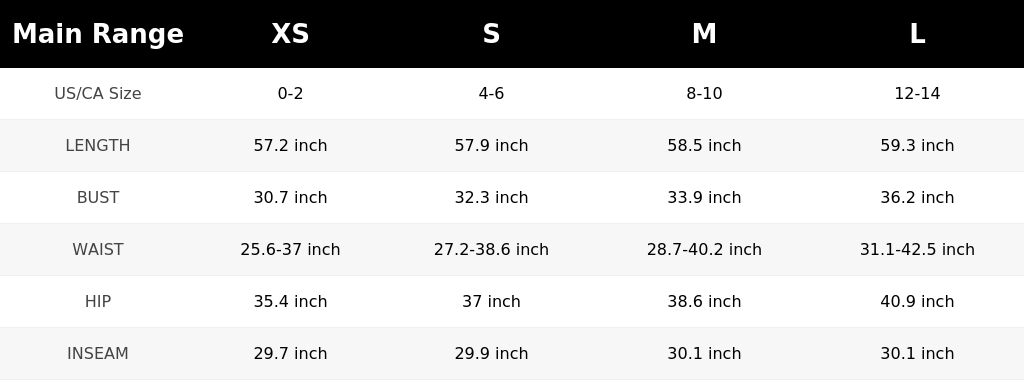Click the 31.1-42.5 inch waist value

[x=917, y=249]
